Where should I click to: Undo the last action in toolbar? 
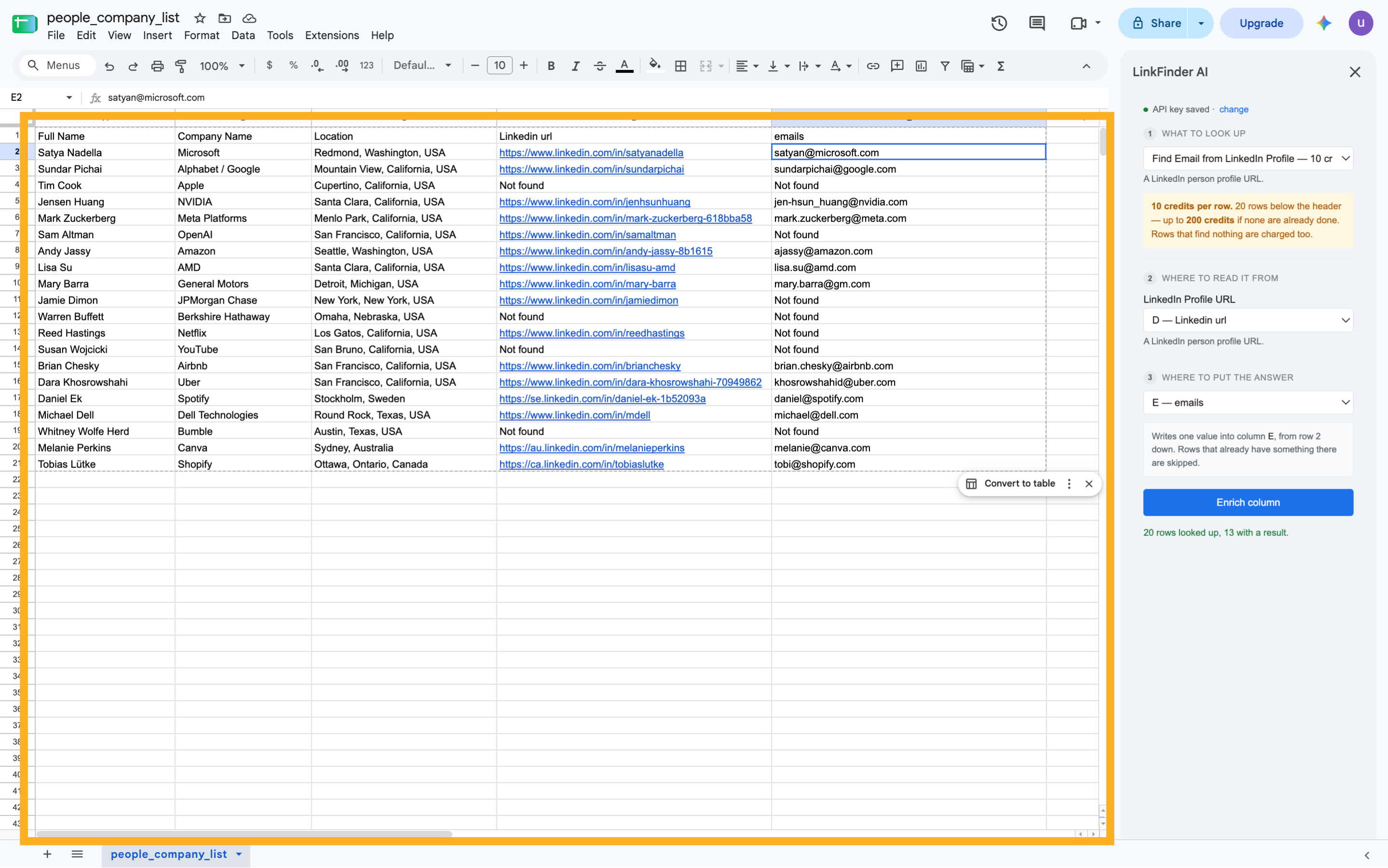109,66
